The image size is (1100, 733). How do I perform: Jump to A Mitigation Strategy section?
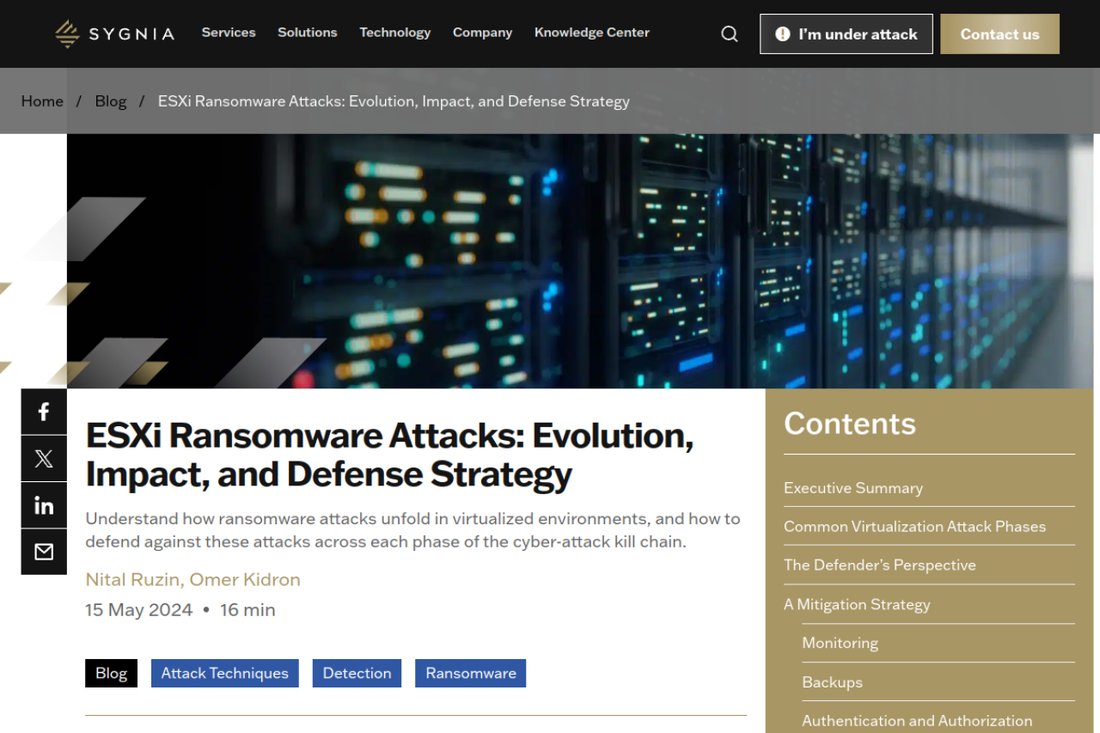coord(857,604)
